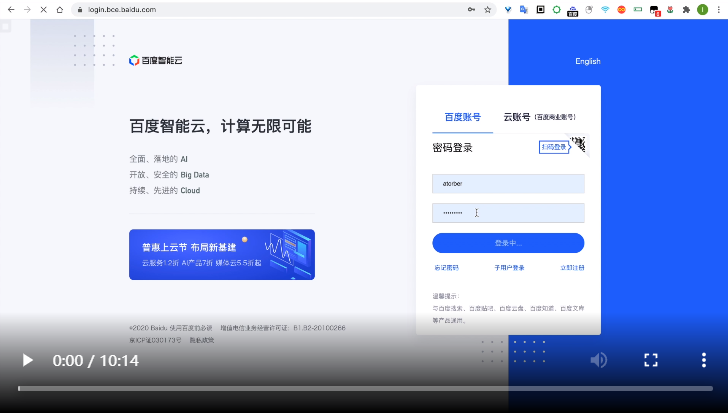Viewport: 728px width, 414px height.
Task: Click the username field
Action: click(508, 184)
